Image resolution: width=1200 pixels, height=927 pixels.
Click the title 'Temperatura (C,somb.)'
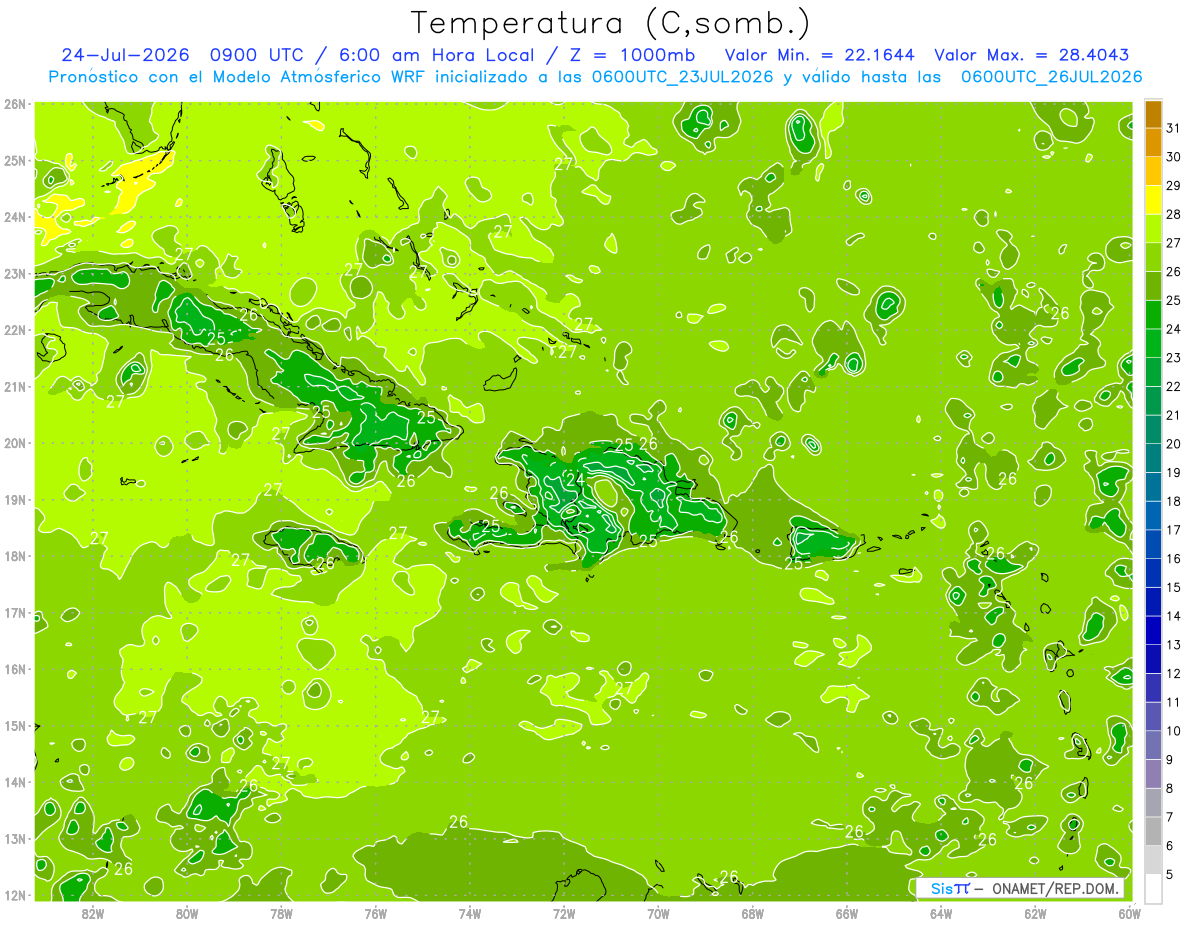click(x=611, y=23)
